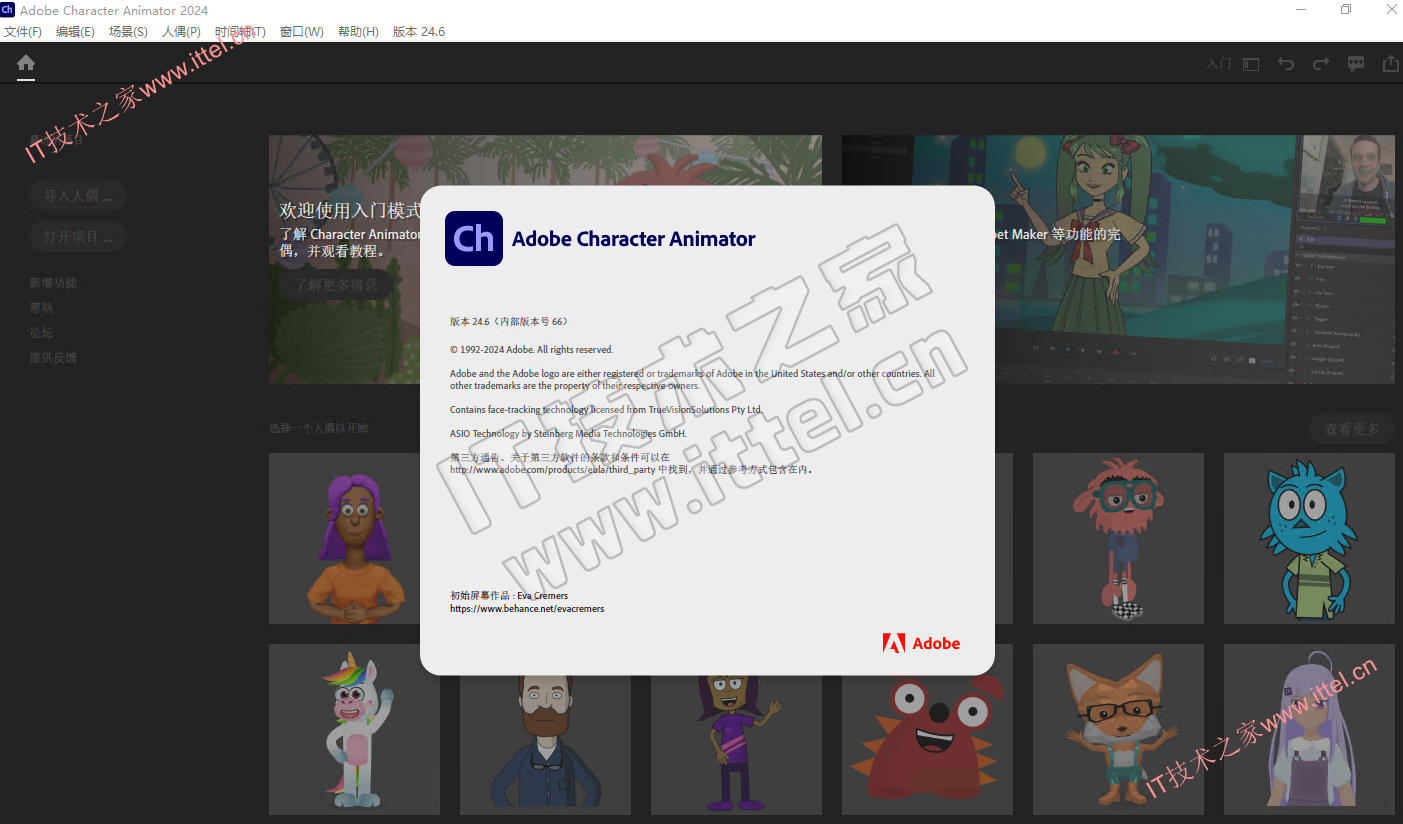1403x824 pixels.
Task: Open the 人偶(P) menu
Action: coord(181,31)
